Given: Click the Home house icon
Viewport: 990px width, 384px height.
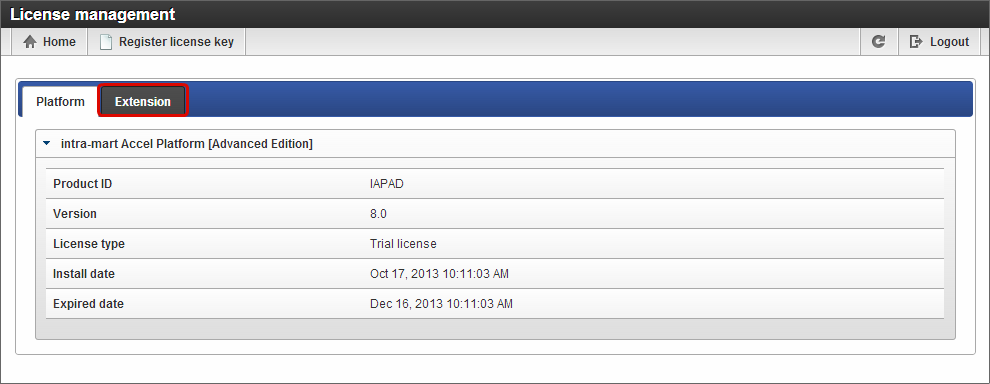Looking at the screenshot, I should pos(30,42).
